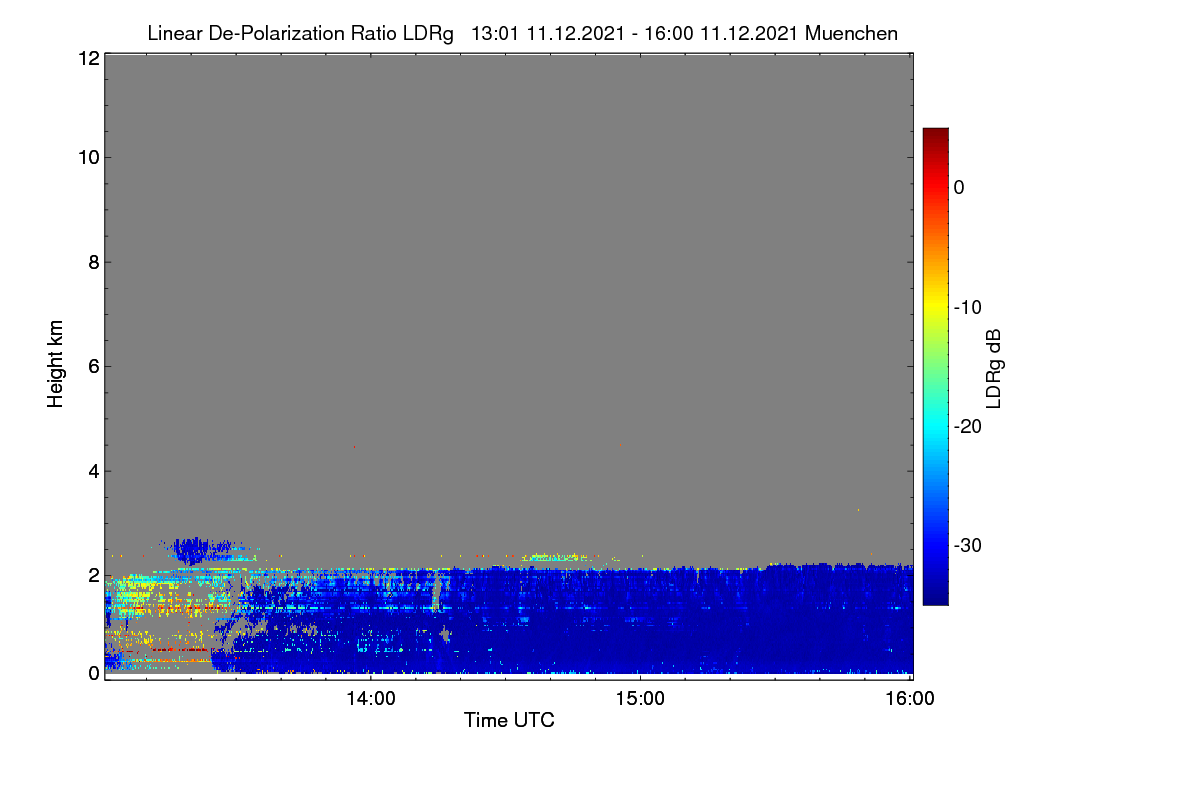Screen dimensions: 1200x800
Task: Click the colorbar tick value '-10'
Action: (x=969, y=307)
